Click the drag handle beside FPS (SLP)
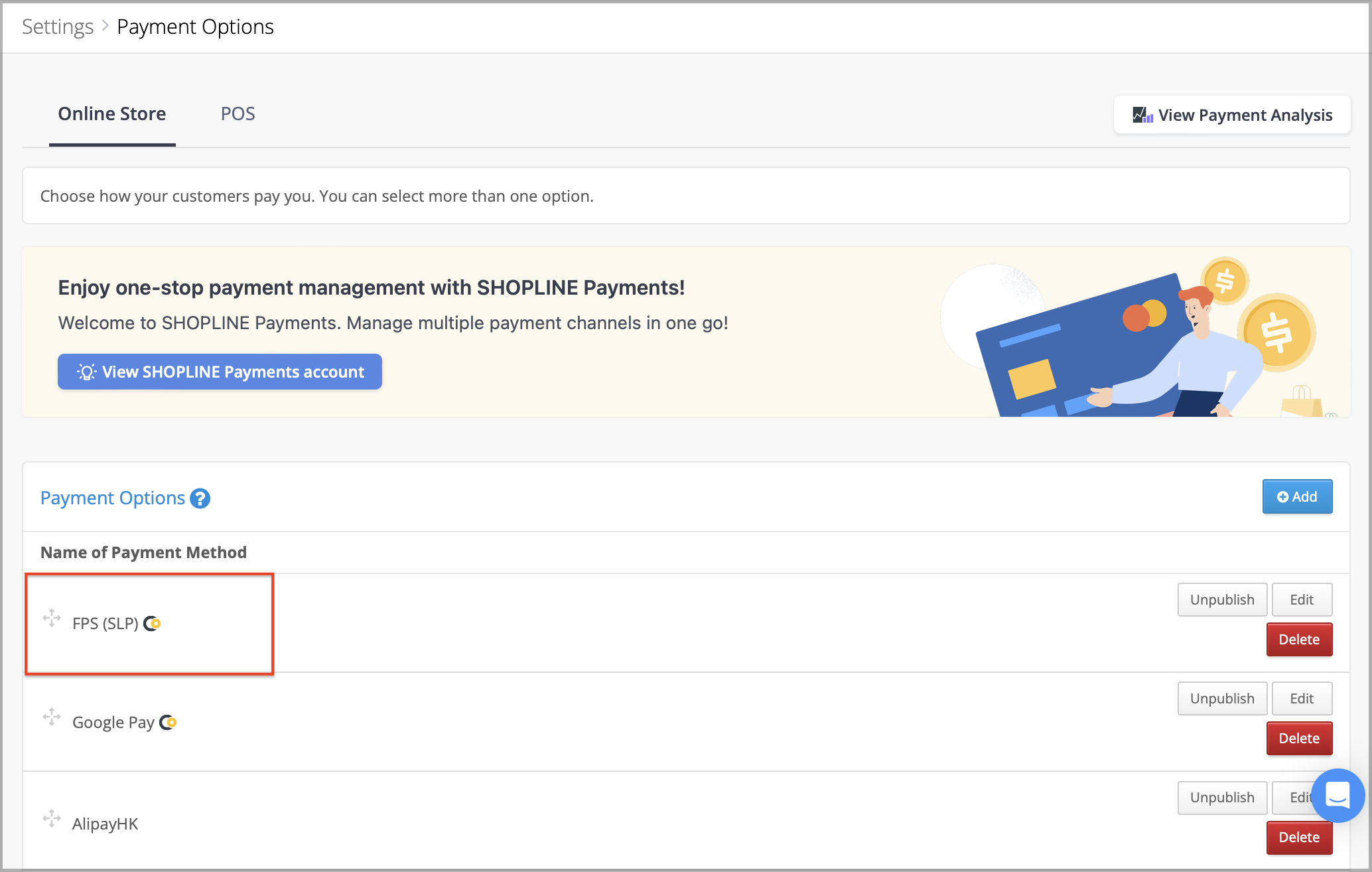Image resolution: width=1372 pixels, height=872 pixels. pos(52,618)
